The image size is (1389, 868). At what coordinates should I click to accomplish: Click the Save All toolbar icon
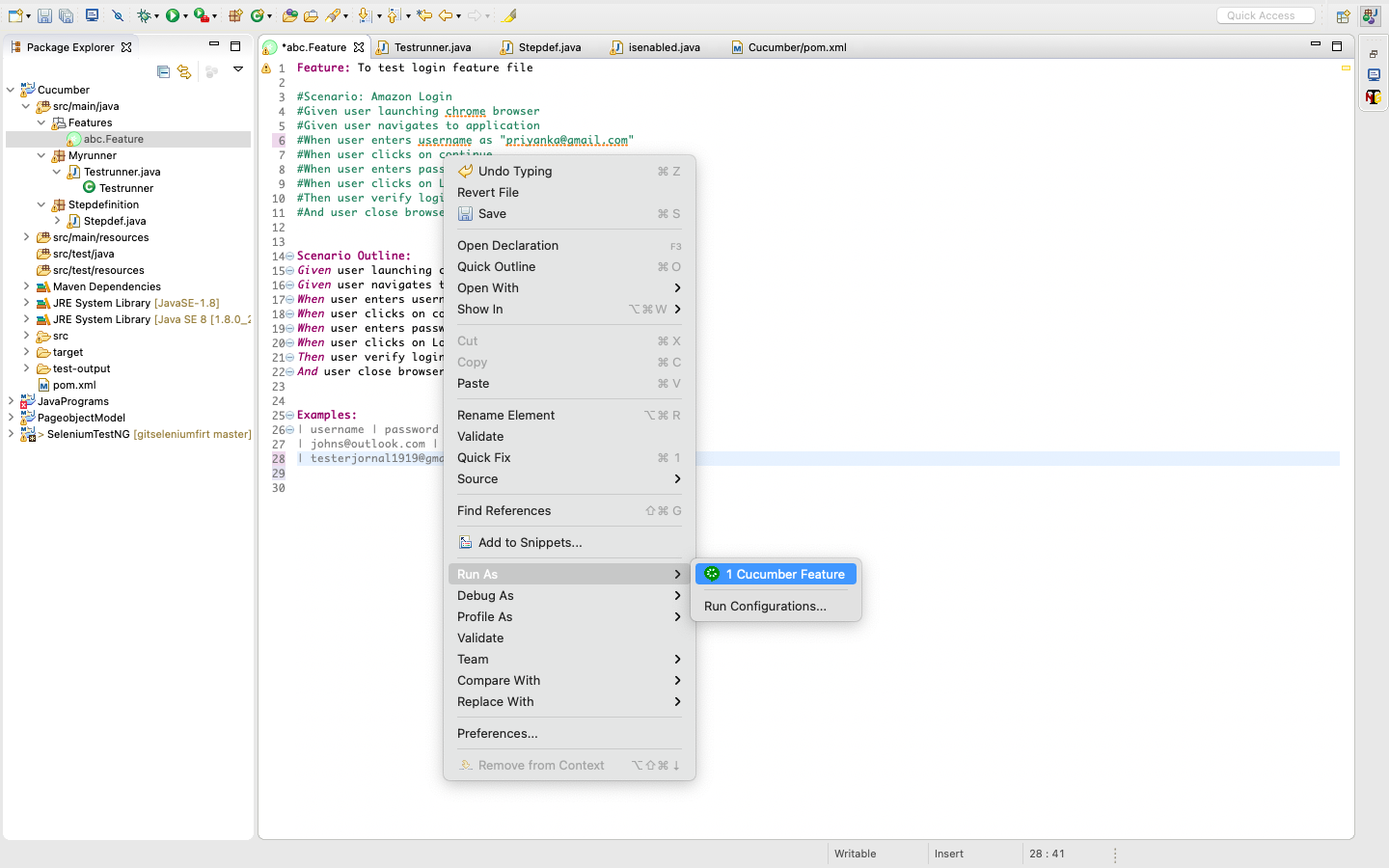tap(66, 15)
